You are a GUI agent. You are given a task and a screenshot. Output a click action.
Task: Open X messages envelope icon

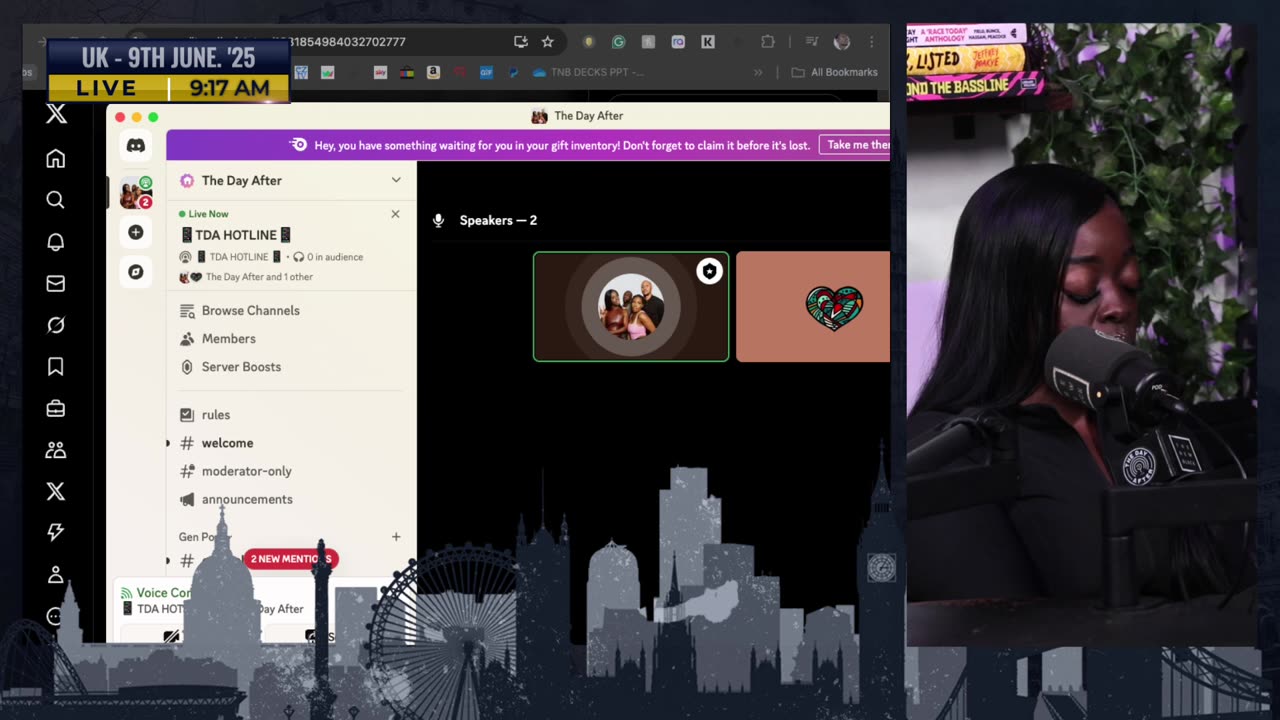click(x=56, y=284)
